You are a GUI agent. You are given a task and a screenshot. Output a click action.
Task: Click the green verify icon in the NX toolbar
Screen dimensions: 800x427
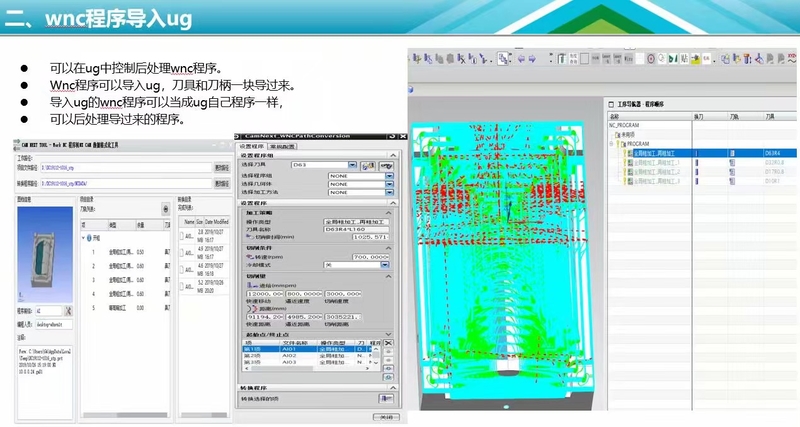673,59
